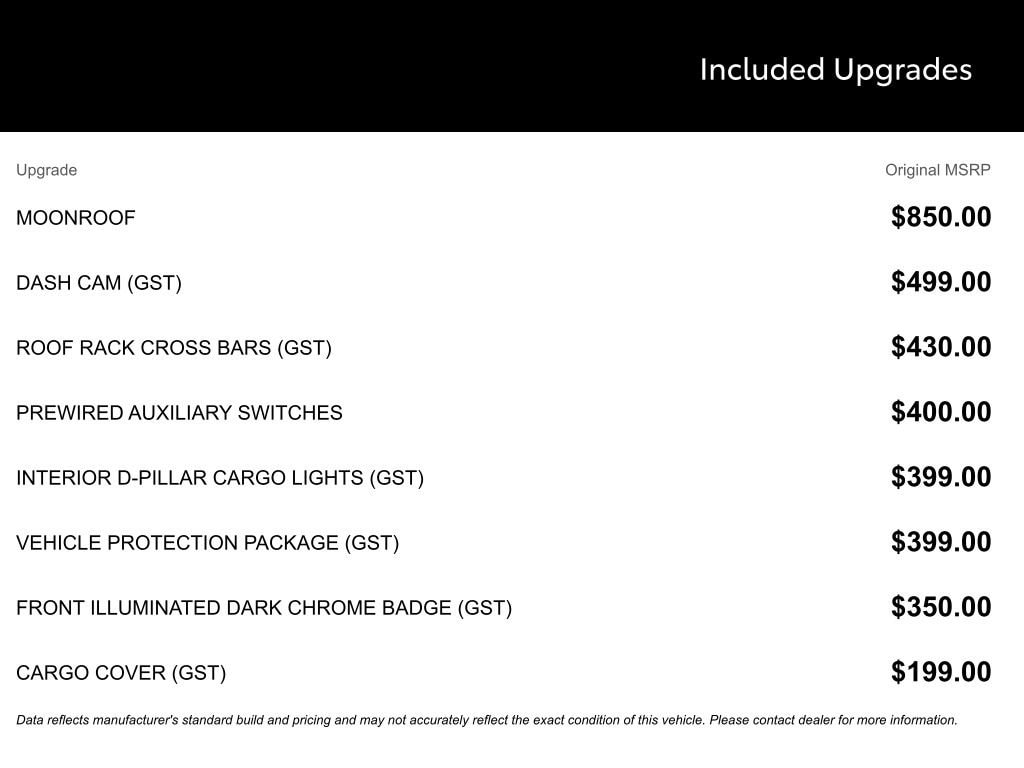Image resolution: width=1024 pixels, height=768 pixels.
Task: Click the $499.00 Dash Cam price
Action: point(941,282)
